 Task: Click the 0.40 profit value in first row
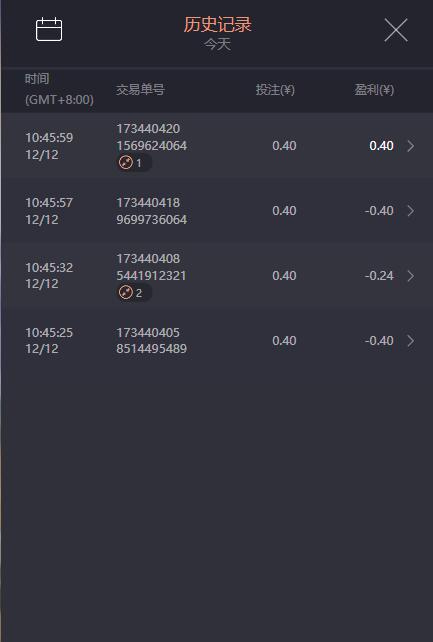click(x=381, y=146)
